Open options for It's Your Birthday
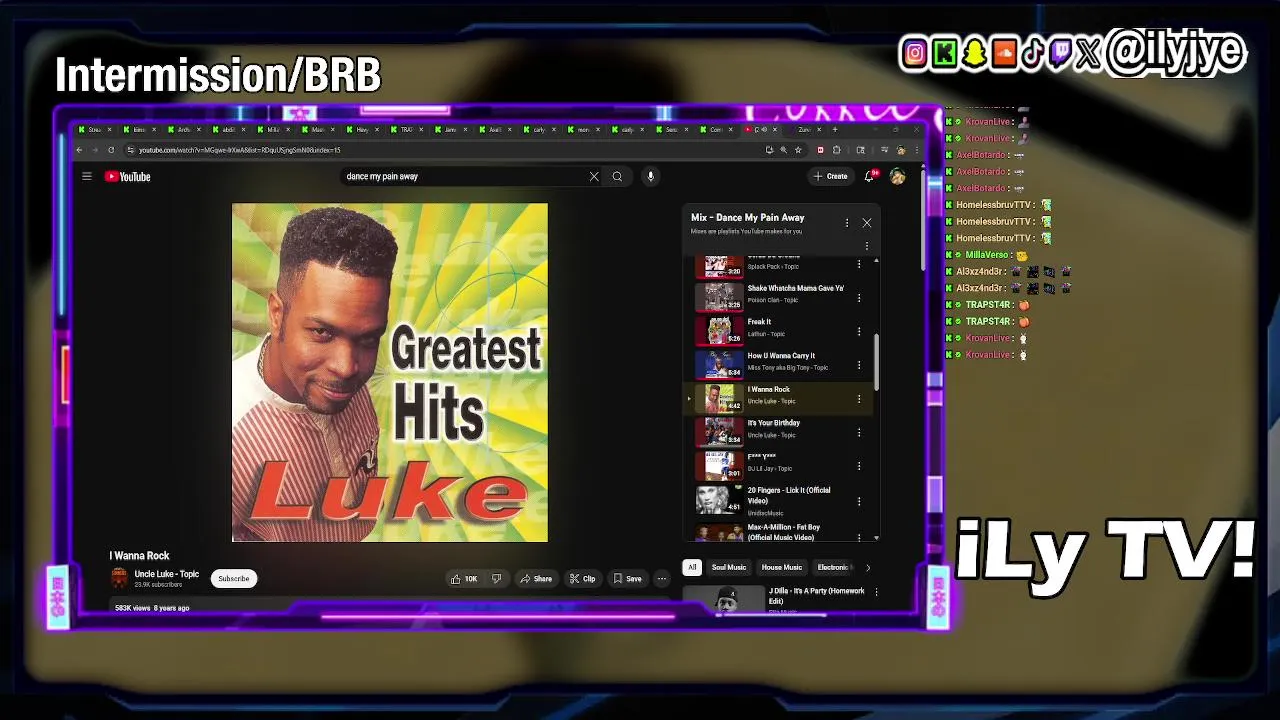Viewport: 1280px width, 720px height. 859,433
